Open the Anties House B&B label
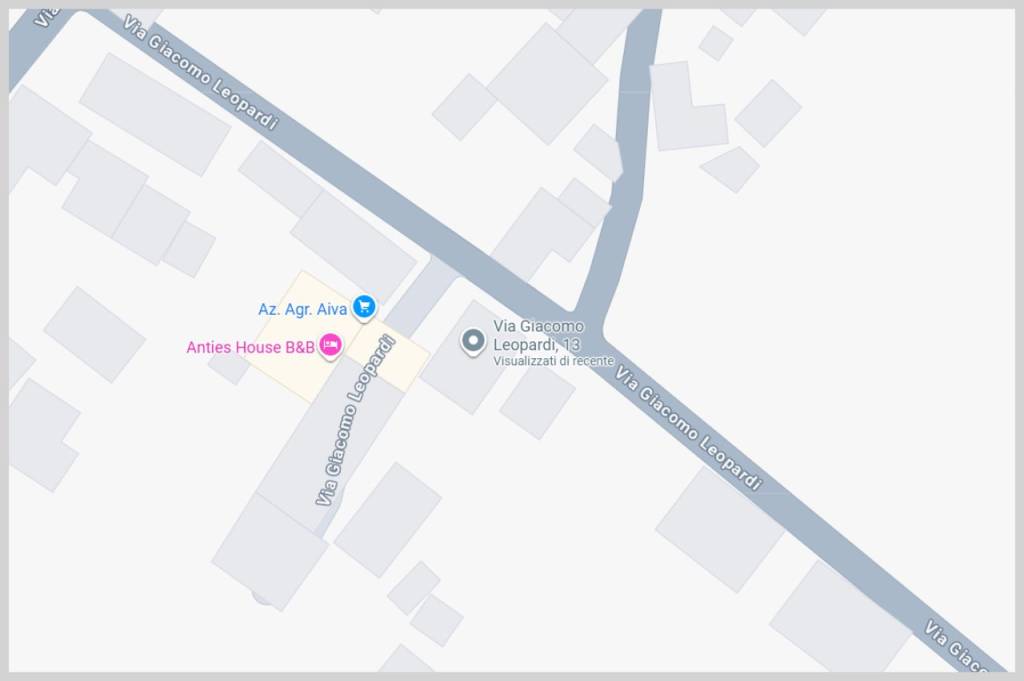The width and height of the screenshot is (1024, 681). click(x=250, y=347)
